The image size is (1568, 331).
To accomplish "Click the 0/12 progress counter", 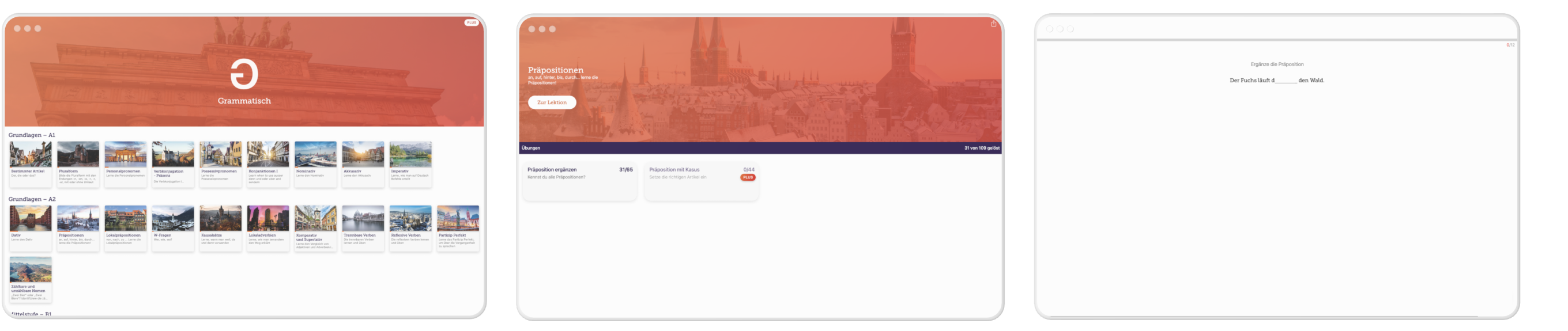I will point(1510,45).
